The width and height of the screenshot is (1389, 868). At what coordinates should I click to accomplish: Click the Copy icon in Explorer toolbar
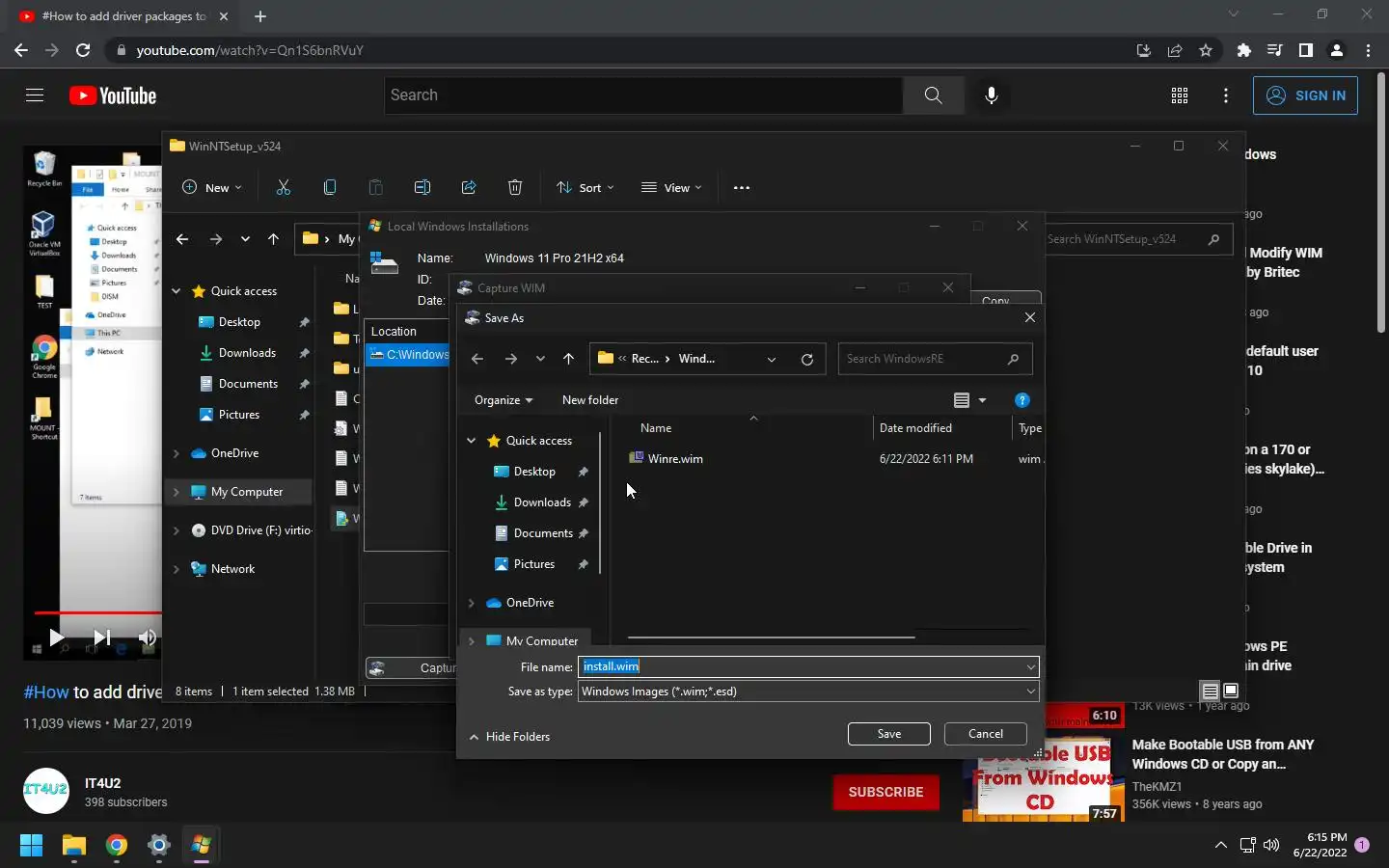click(330, 188)
